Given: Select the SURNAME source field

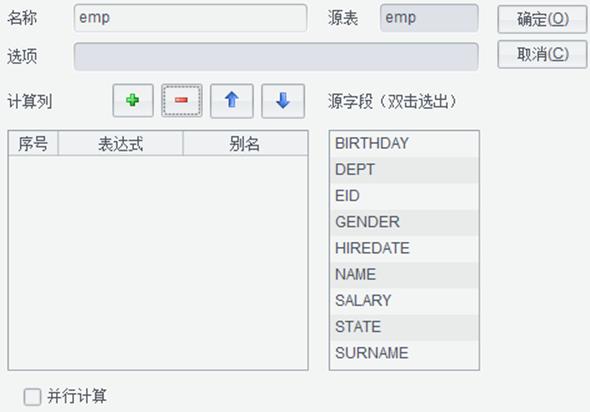Looking at the screenshot, I should 404,353.
